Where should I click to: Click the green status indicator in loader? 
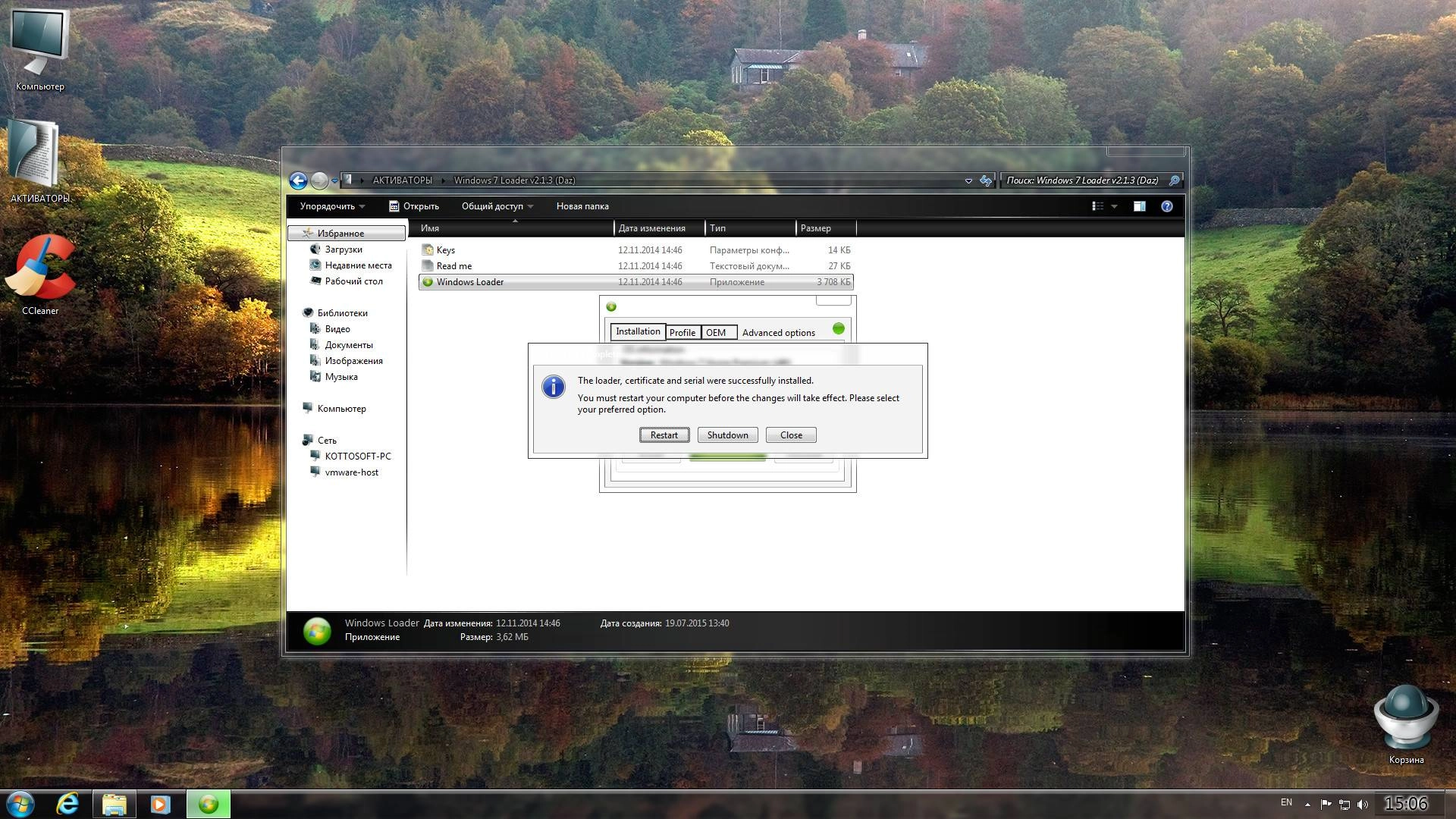pyautogui.click(x=838, y=328)
